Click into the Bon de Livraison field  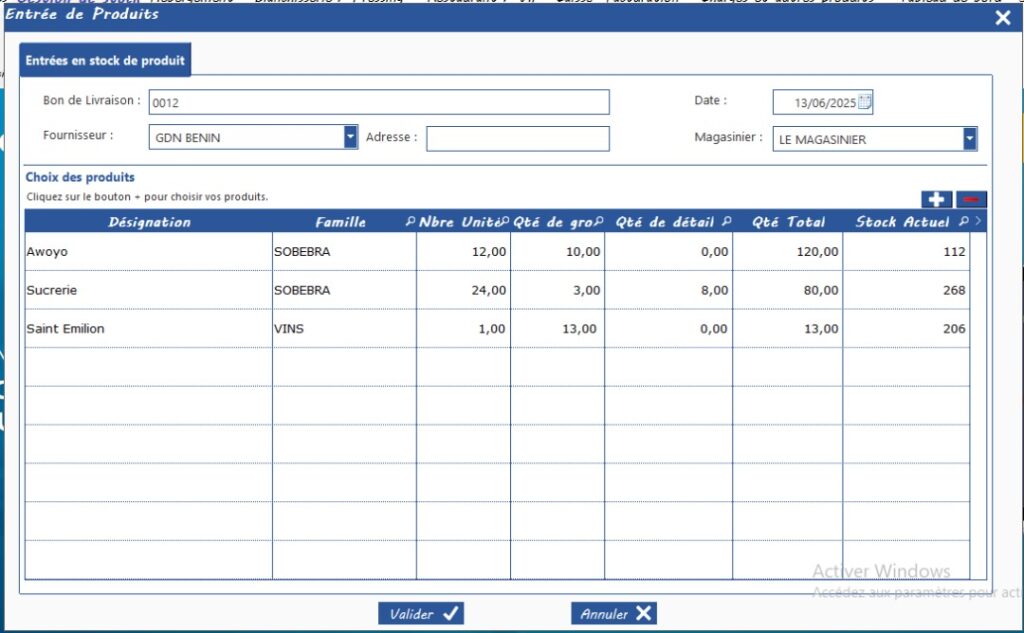click(x=378, y=102)
